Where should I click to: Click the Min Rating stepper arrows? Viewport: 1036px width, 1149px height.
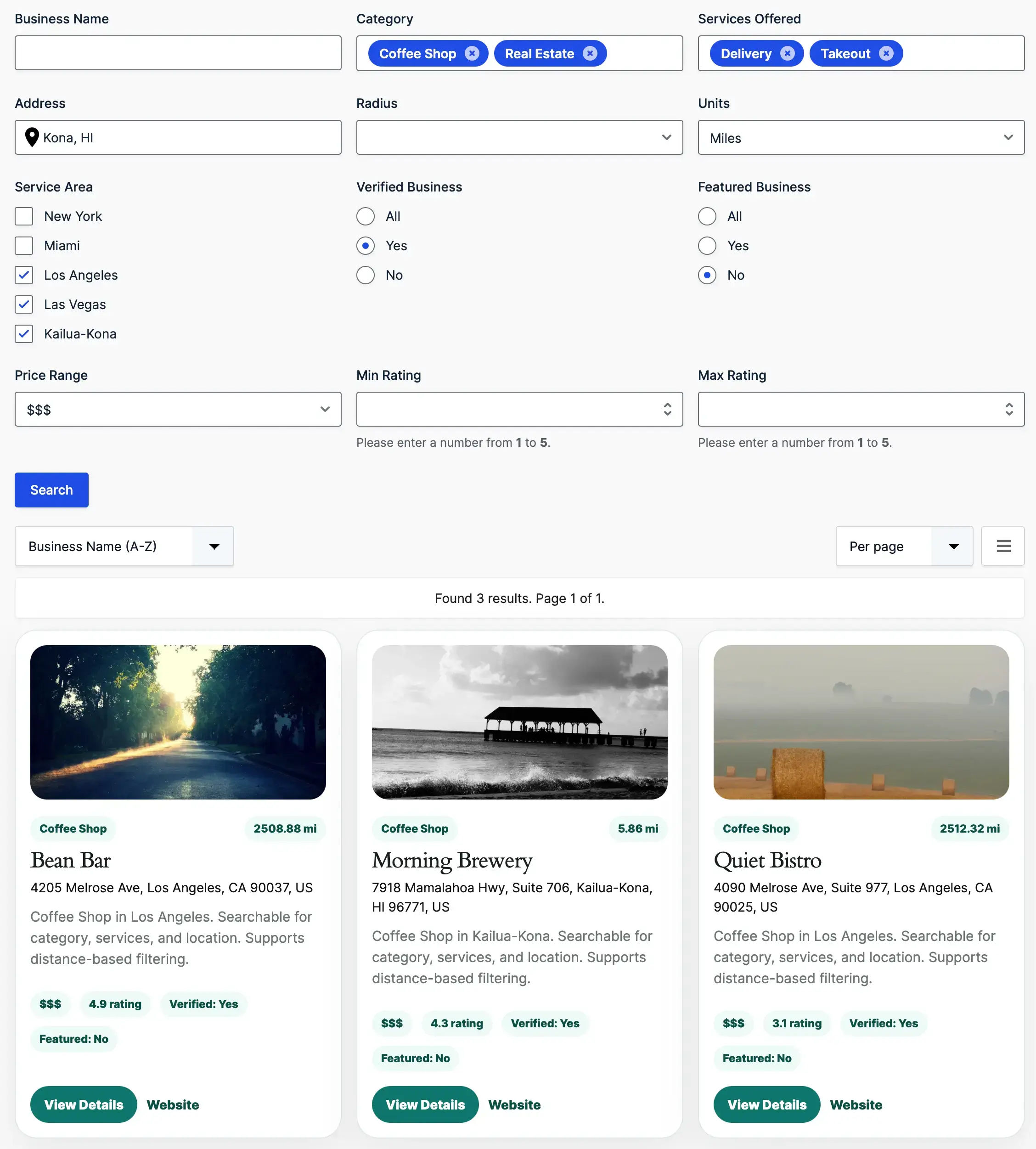(x=667, y=409)
